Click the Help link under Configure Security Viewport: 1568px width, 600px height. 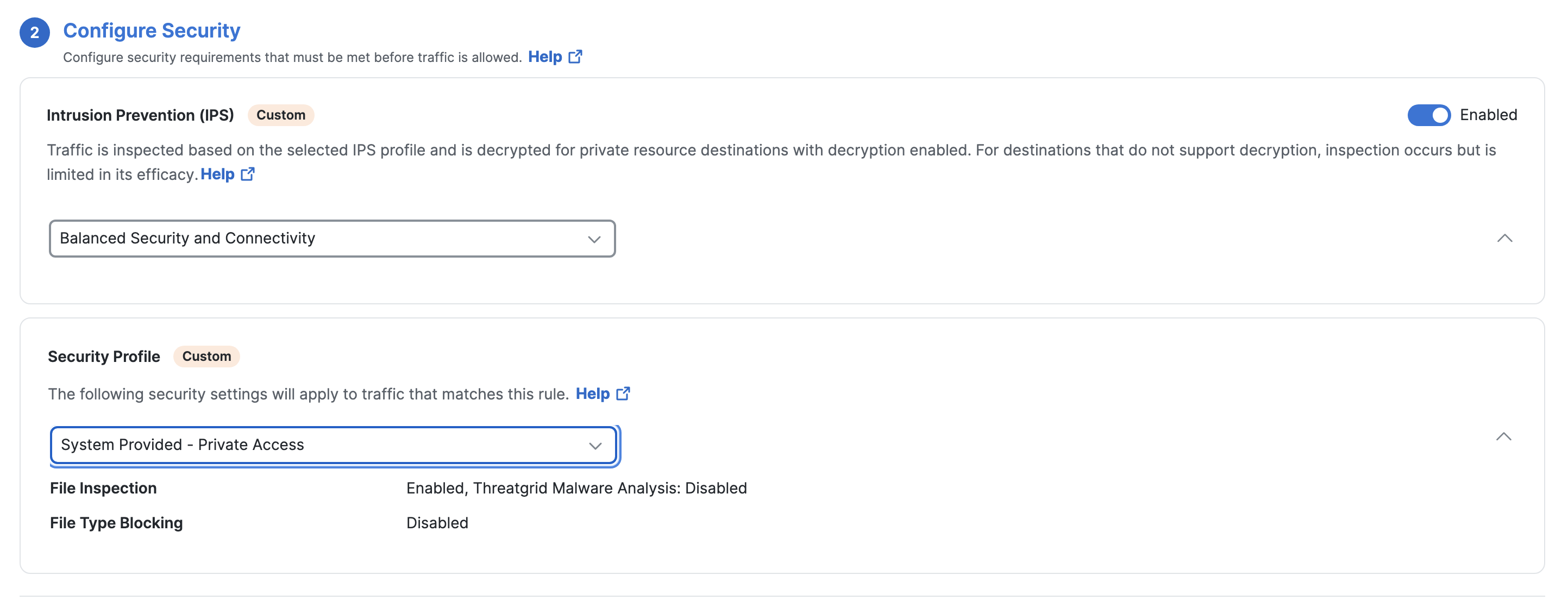point(544,57)
